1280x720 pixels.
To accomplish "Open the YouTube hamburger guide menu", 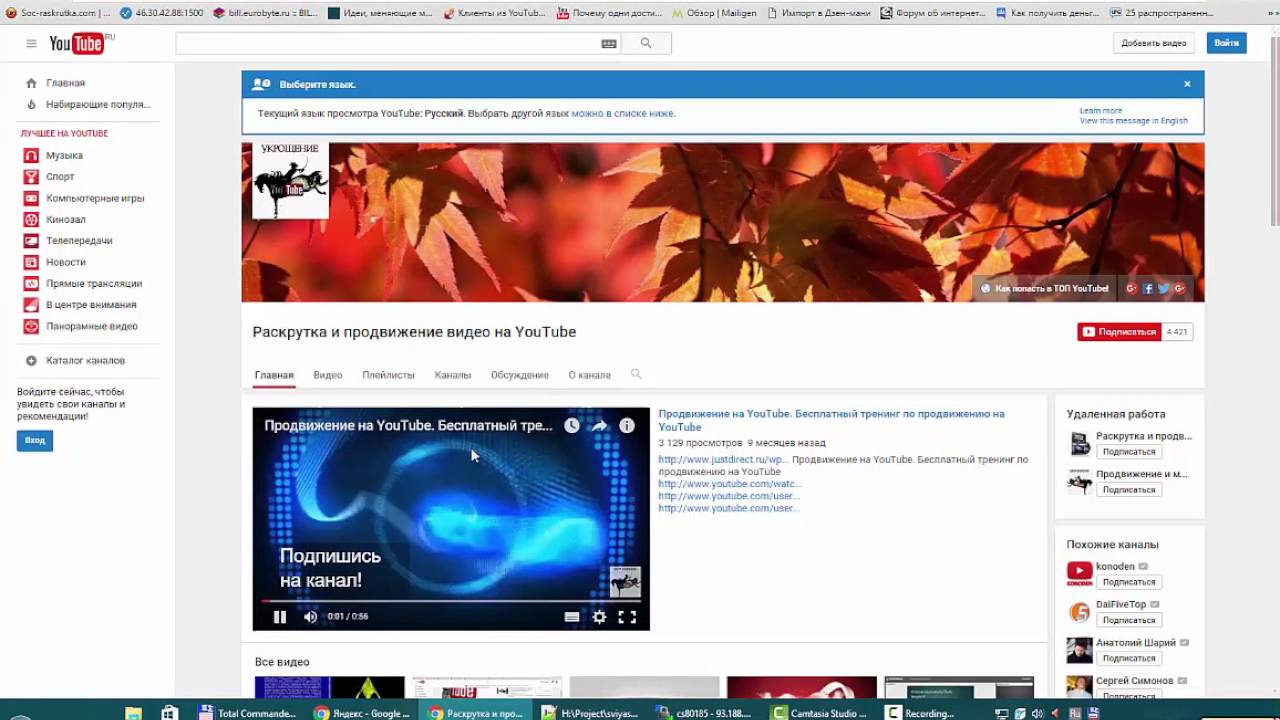I will pos(31,43).
